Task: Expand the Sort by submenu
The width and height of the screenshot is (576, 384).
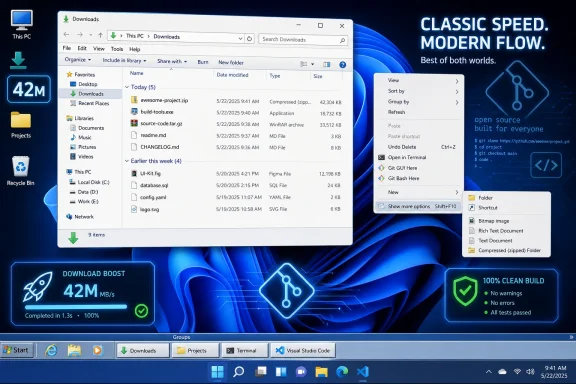Action: (418, 91)
